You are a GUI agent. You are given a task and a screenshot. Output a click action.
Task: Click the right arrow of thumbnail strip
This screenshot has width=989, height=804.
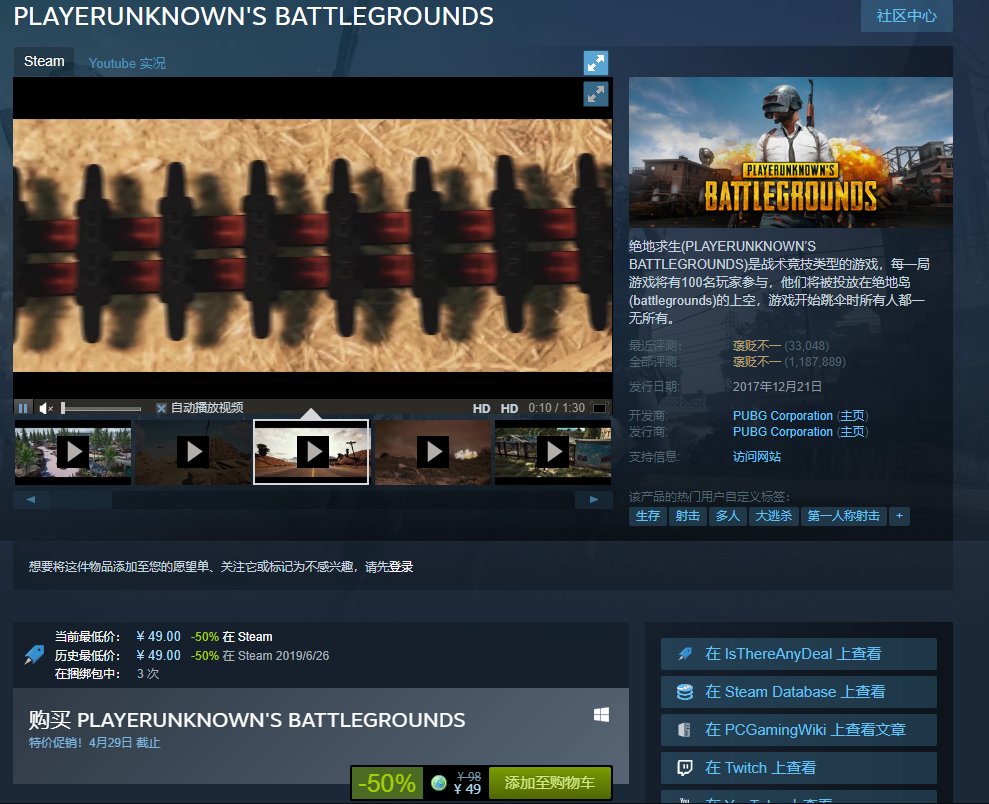tap(594, 499)
